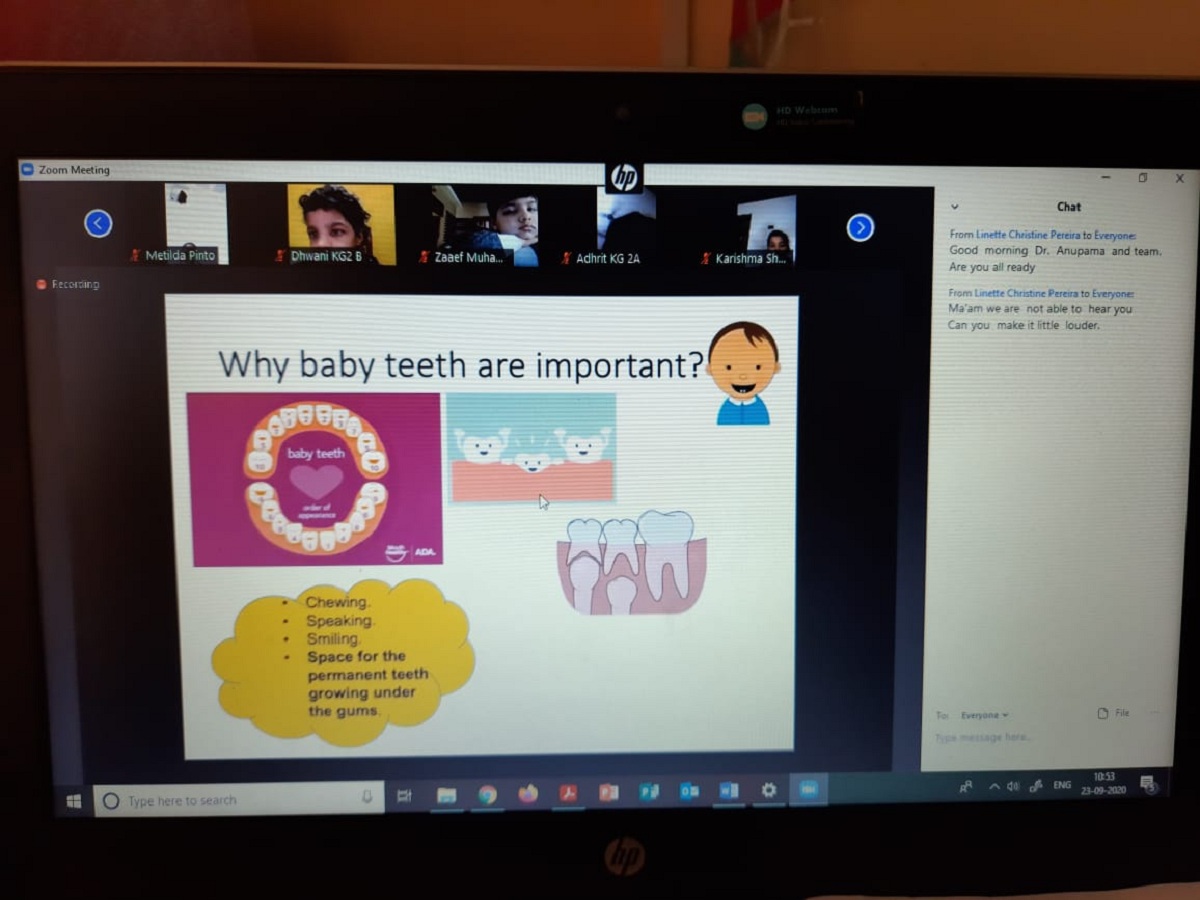Open Outlook from the taskbar
This screenshot has height=900, width=1200.
[x=689, y=792]
